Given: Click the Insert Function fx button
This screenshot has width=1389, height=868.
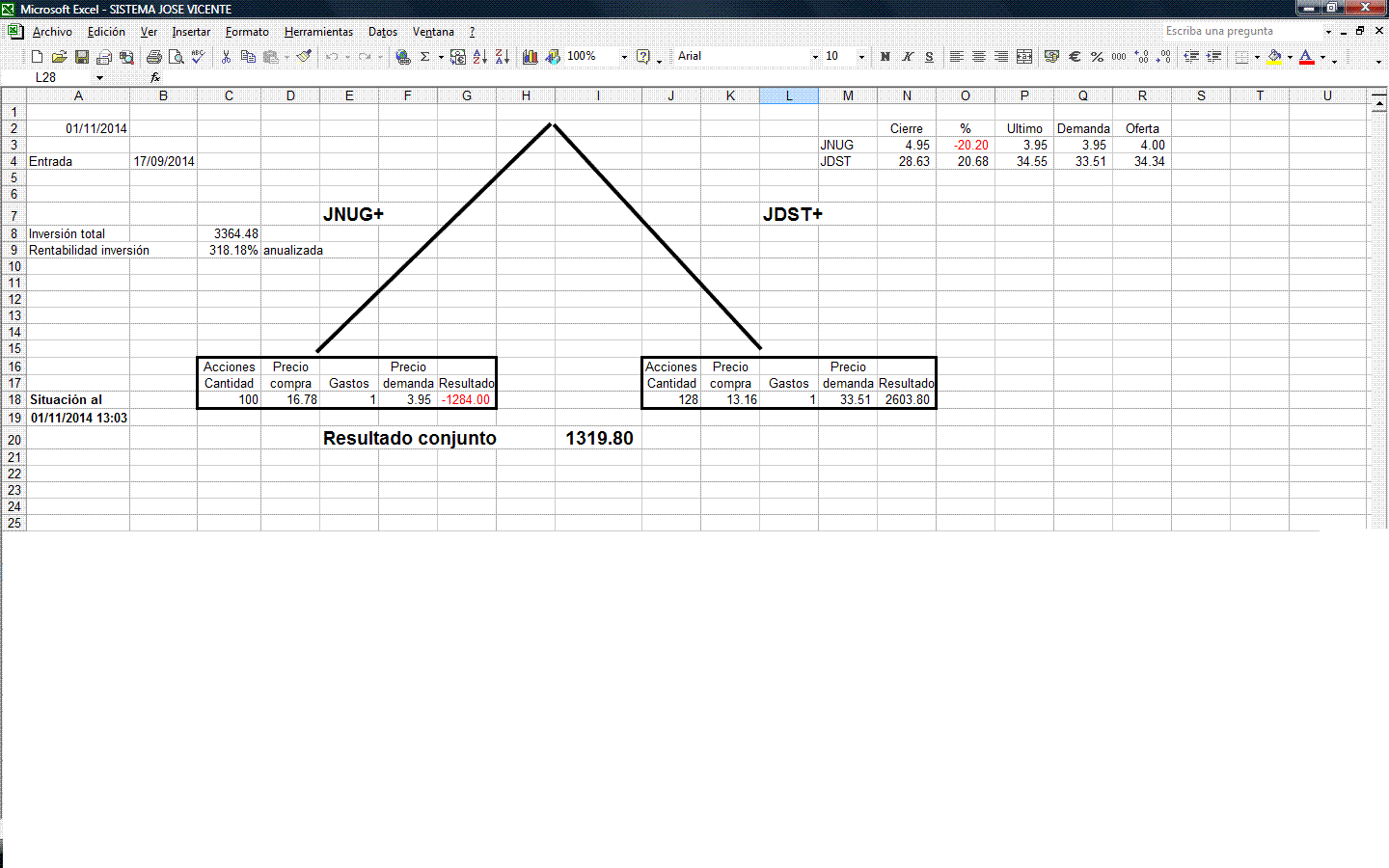Looking at the screenshot, I should [155, 77].
